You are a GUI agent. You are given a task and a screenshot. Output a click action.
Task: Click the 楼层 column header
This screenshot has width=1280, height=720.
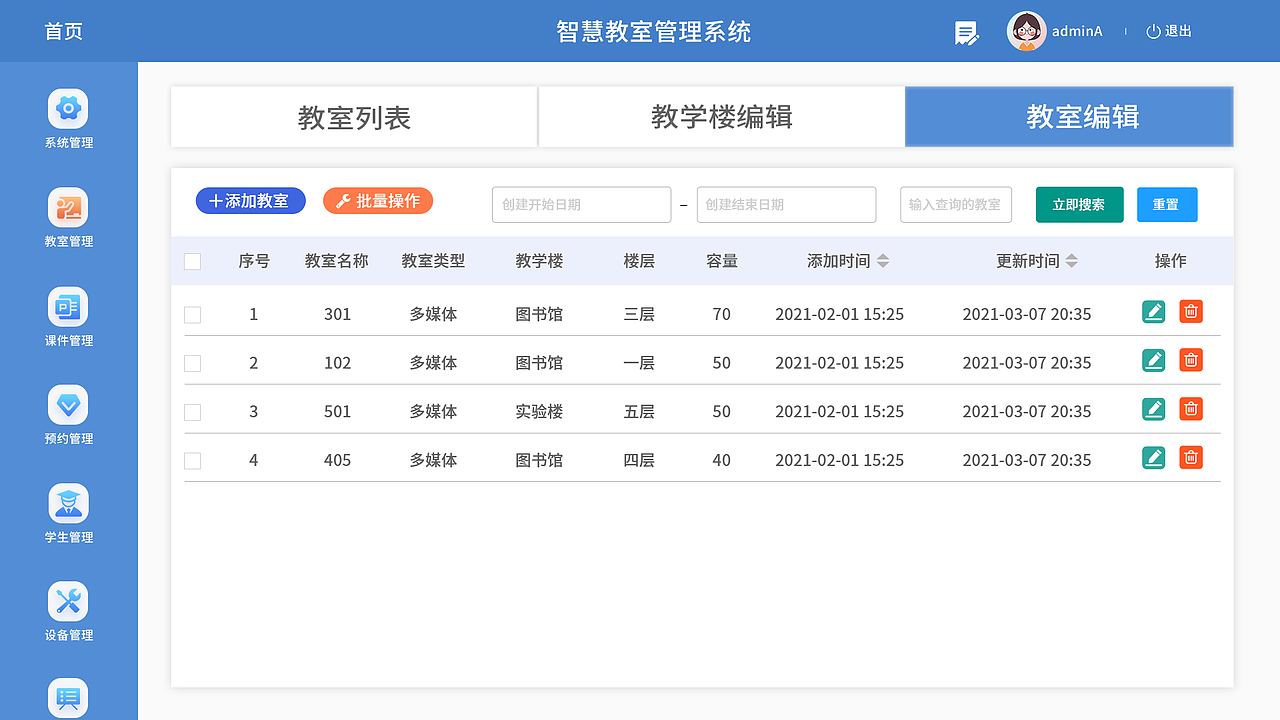point(639,261)
